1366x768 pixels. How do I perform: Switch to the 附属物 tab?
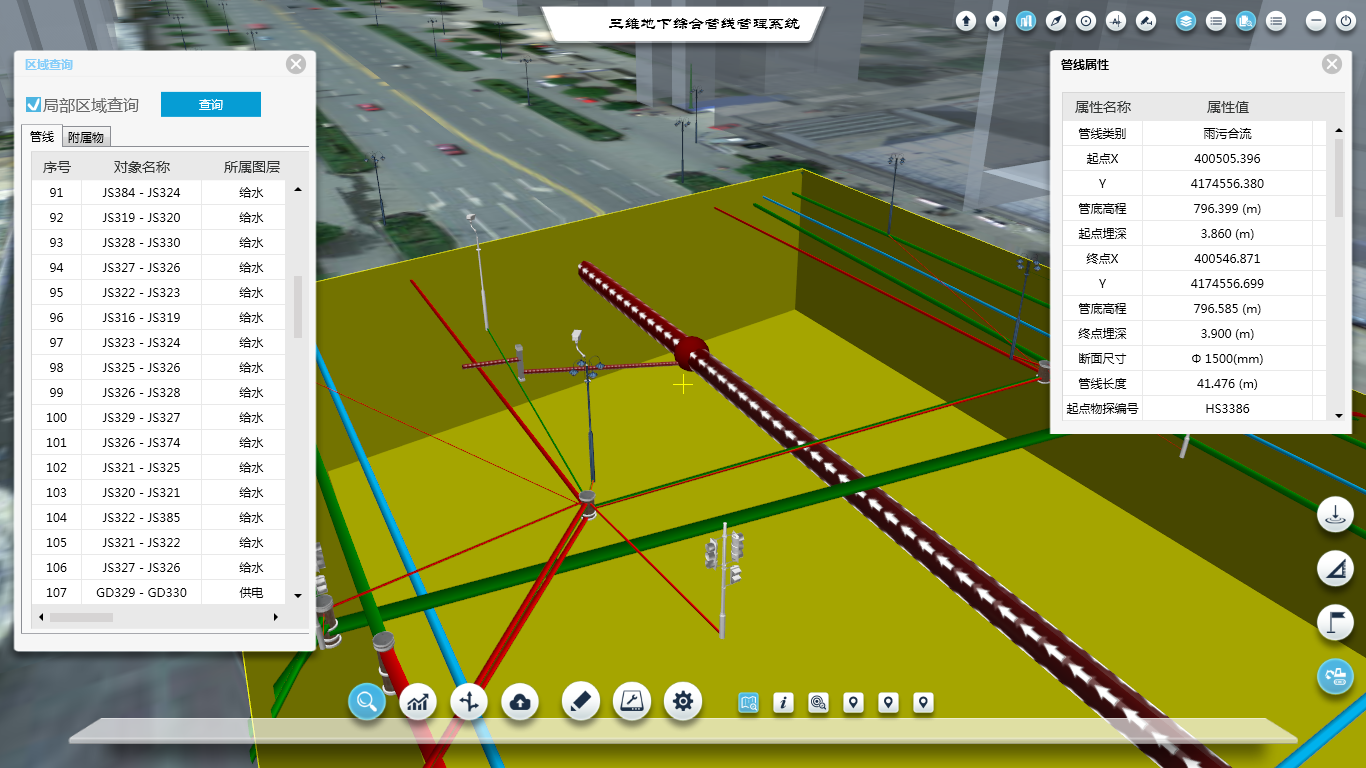pos(87,137)
